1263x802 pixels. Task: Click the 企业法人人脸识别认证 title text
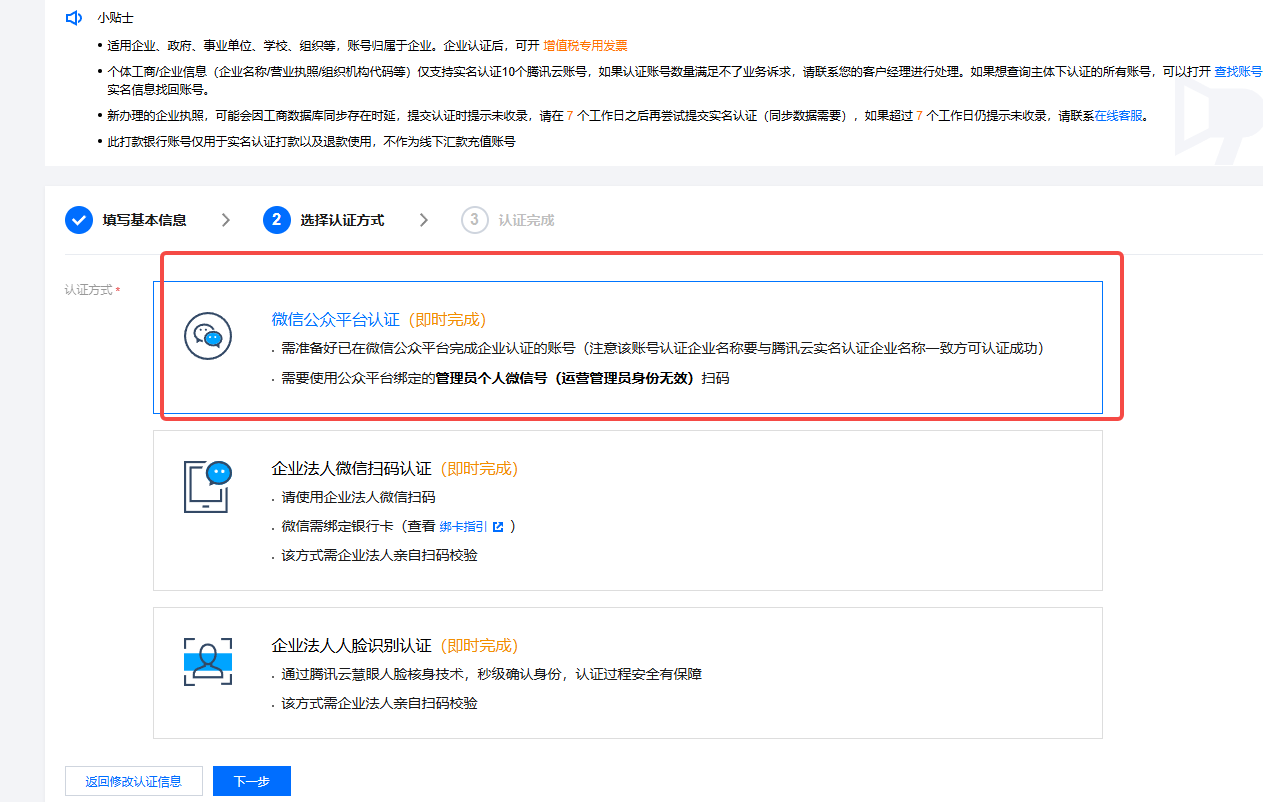click(351, 646)
